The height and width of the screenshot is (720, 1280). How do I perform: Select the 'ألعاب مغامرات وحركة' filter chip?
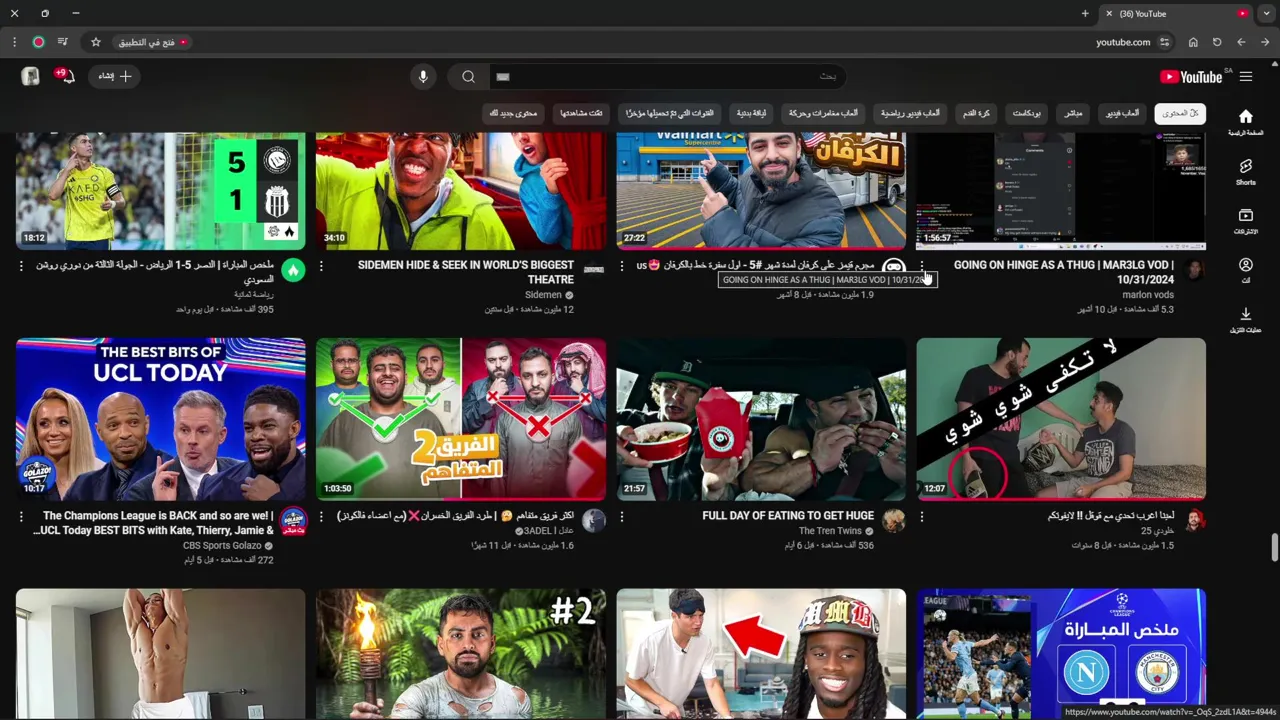823,113
